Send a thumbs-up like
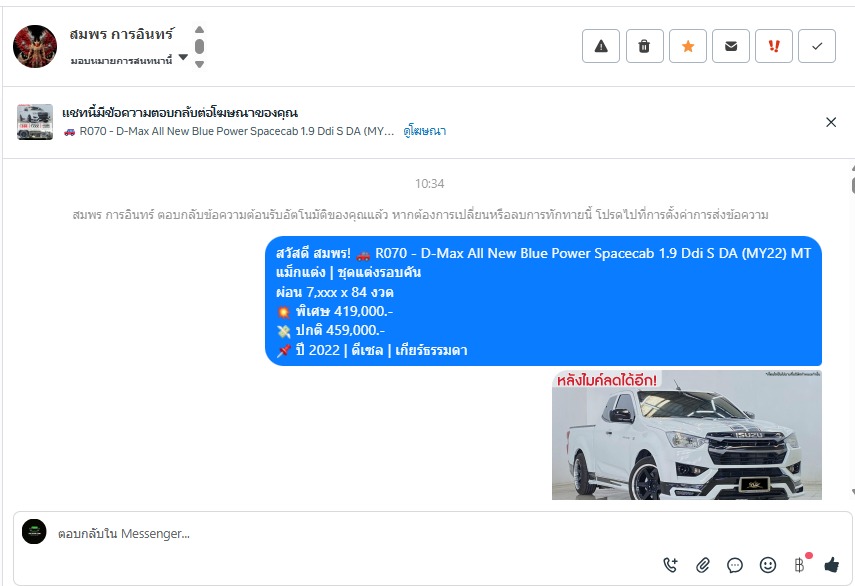This screenshot has width=855, height=586. click(x=832, y=565)
